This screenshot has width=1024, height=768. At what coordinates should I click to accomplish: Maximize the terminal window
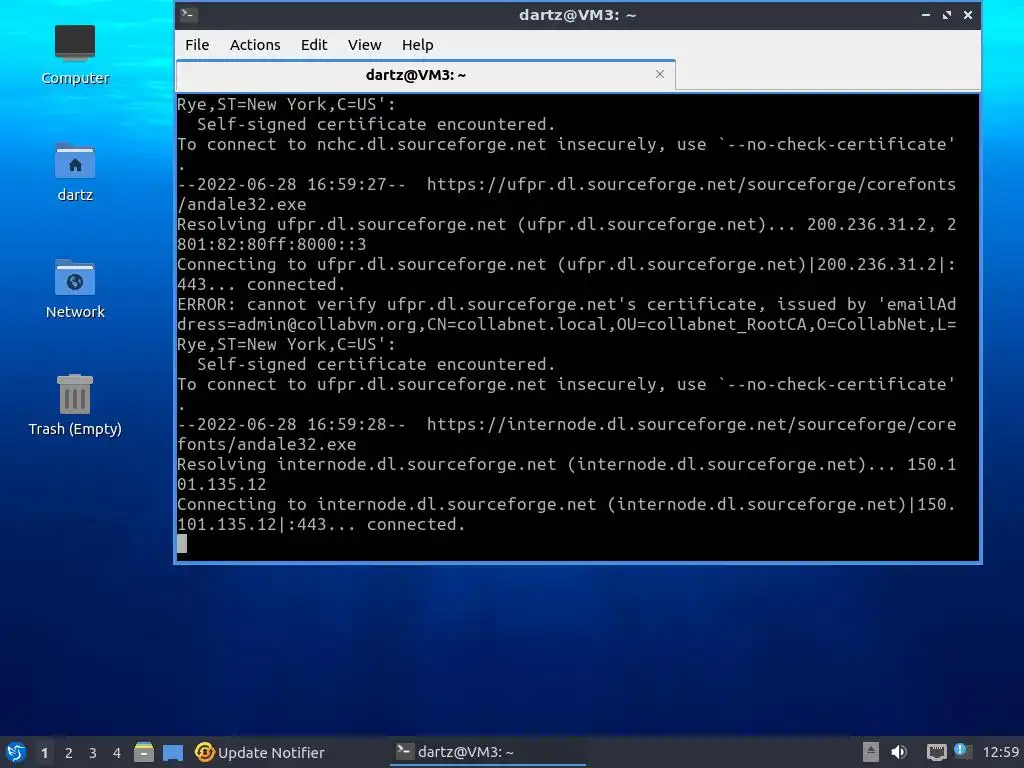947,14
